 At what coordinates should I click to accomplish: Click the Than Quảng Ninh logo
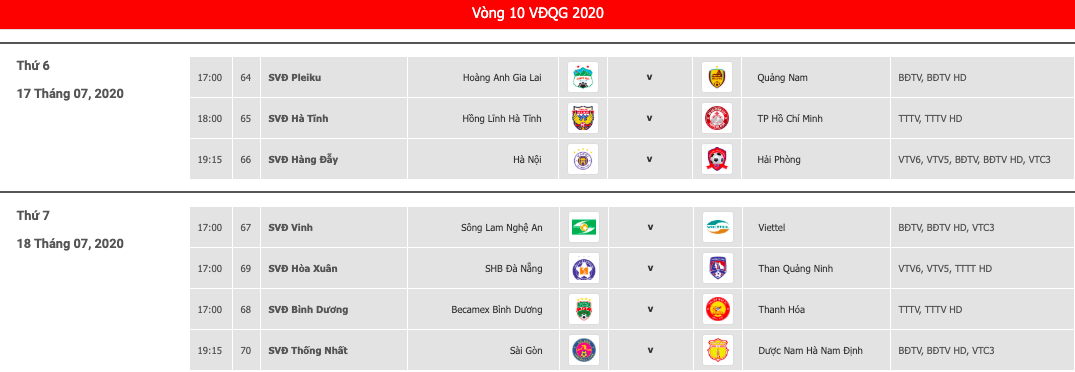pos(717,269)
